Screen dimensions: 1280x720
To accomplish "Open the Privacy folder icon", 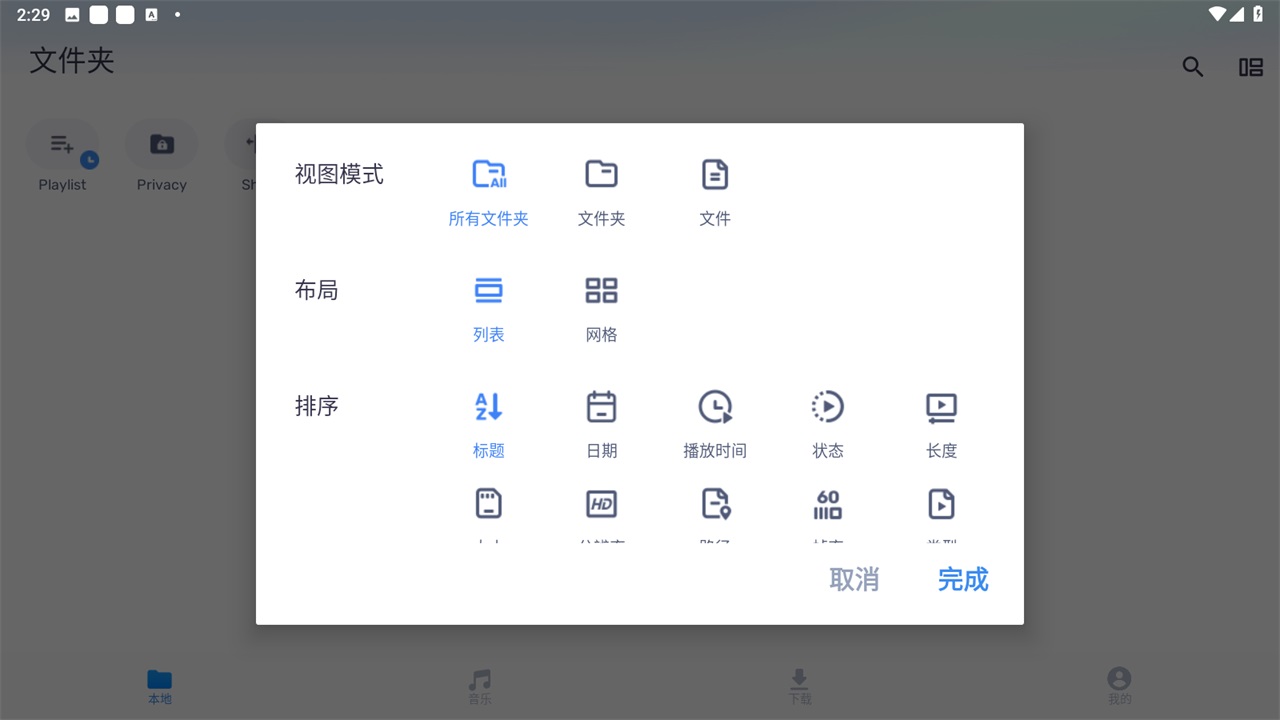I will point(161,144).
